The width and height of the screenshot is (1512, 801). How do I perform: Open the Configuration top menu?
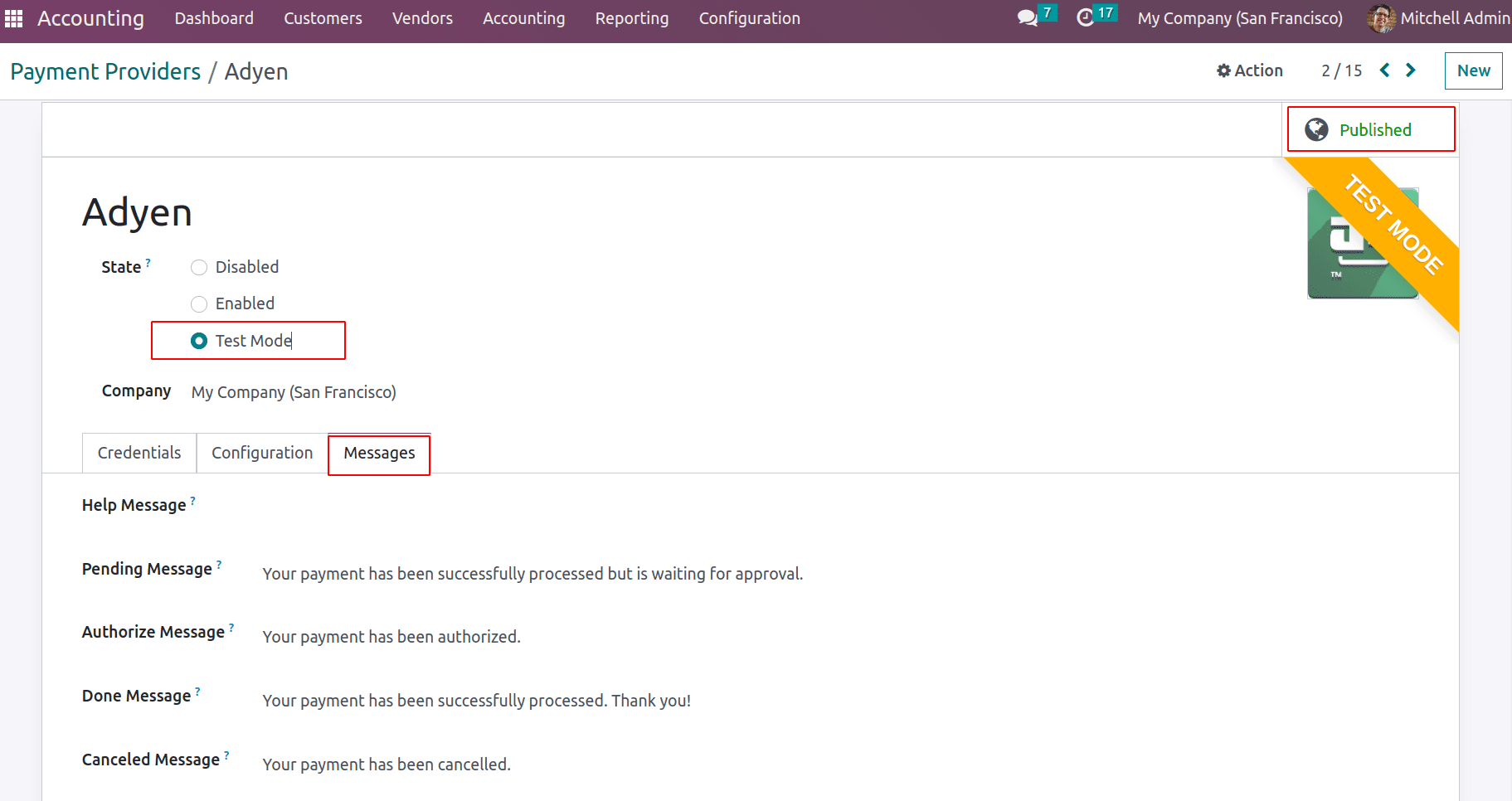tap(749, 18)
